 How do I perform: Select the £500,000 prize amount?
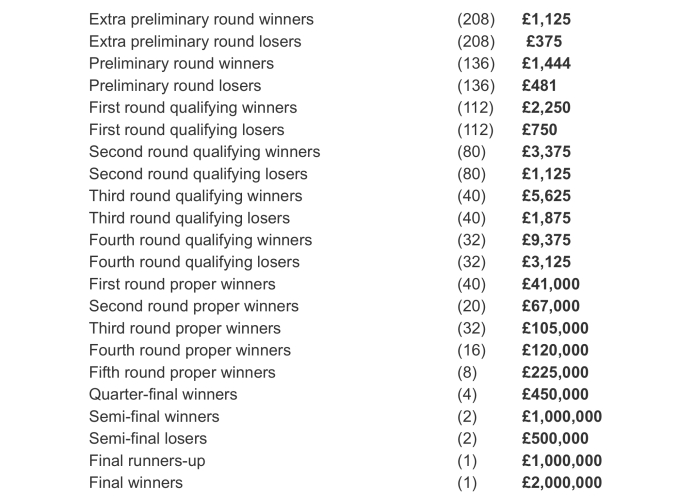555,438
